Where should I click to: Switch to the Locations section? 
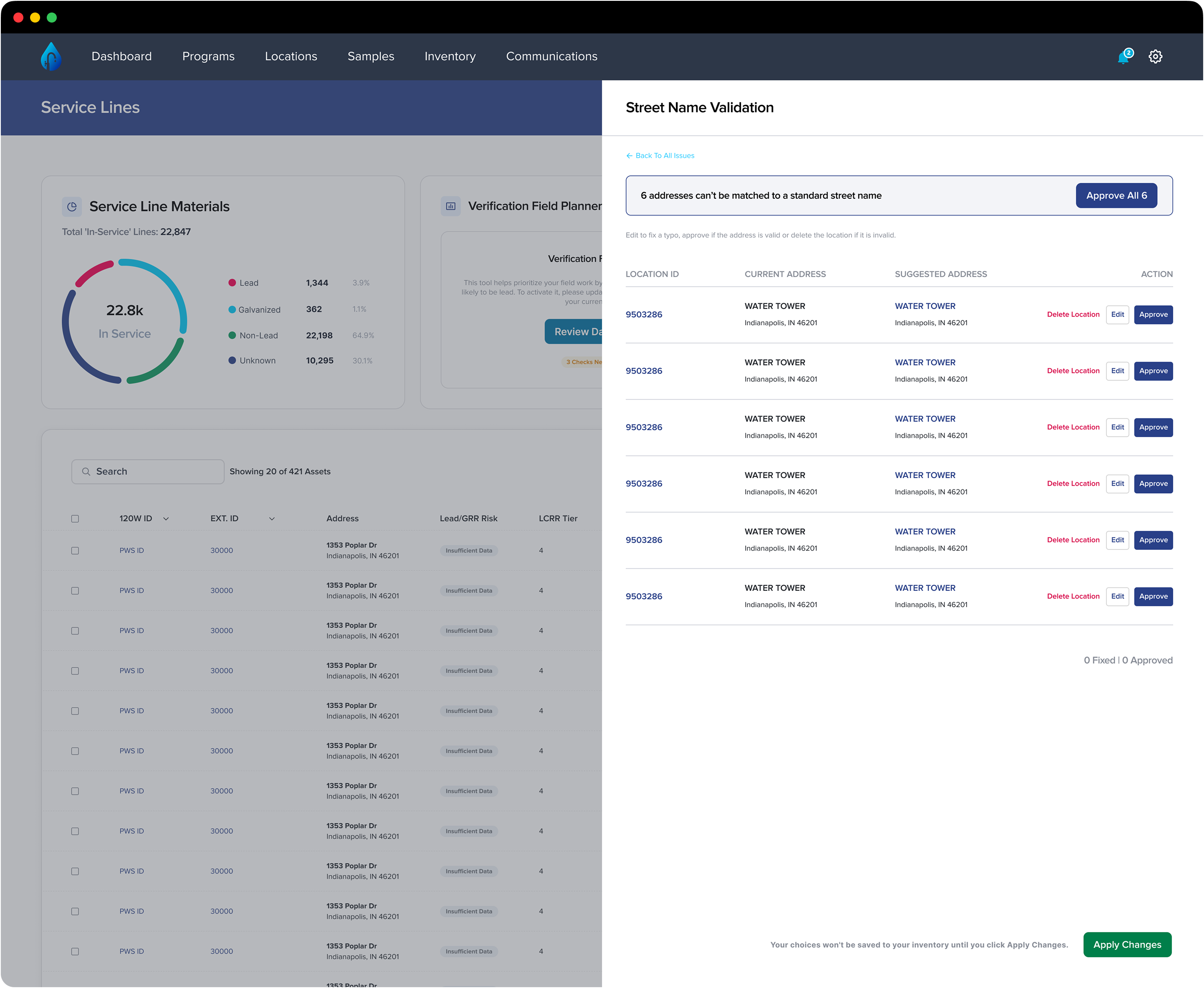(x=291, y=56)
